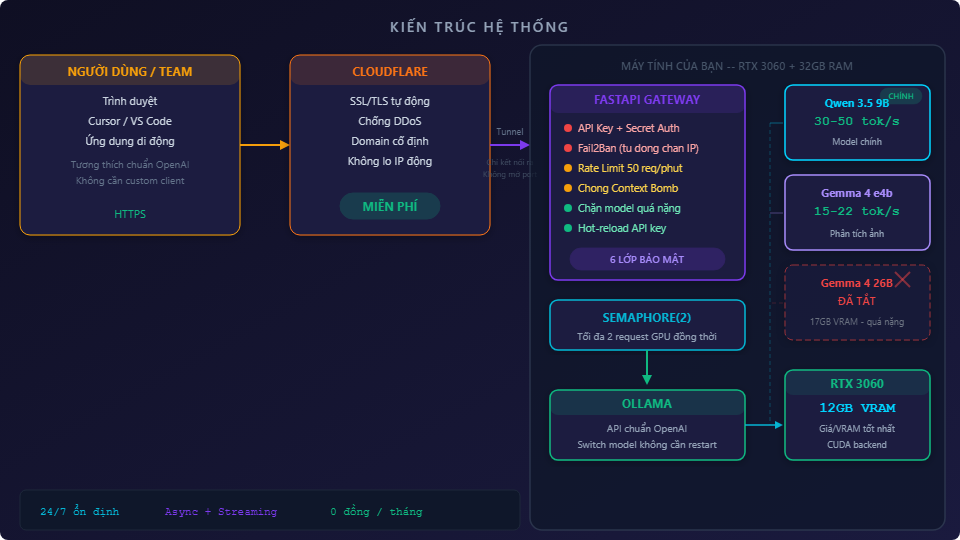Click the Gemma 4 26B model name
Image resolution: width=960 pixels, height=540 pixels.
click(x=857, y=283)
